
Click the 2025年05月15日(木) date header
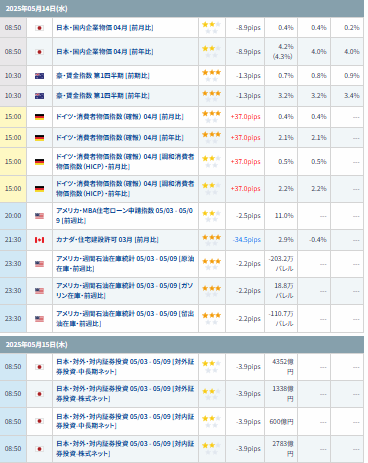37,345
